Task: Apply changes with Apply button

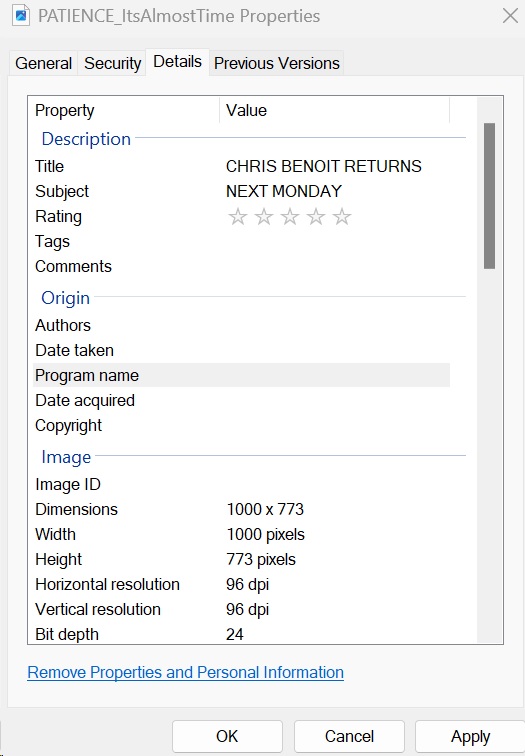Action: click(470, 736)
